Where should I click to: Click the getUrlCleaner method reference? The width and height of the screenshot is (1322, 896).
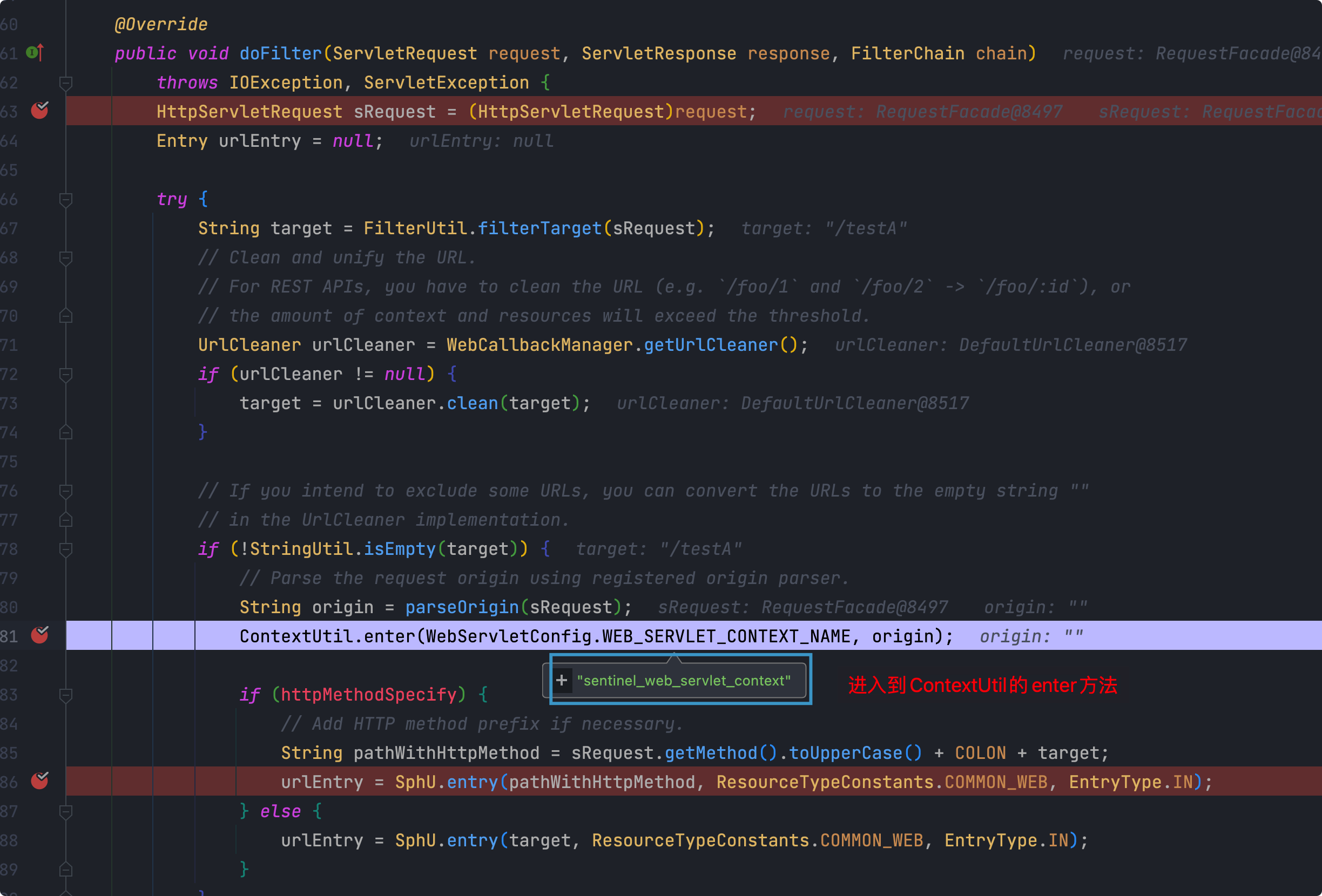coord(711,345)
